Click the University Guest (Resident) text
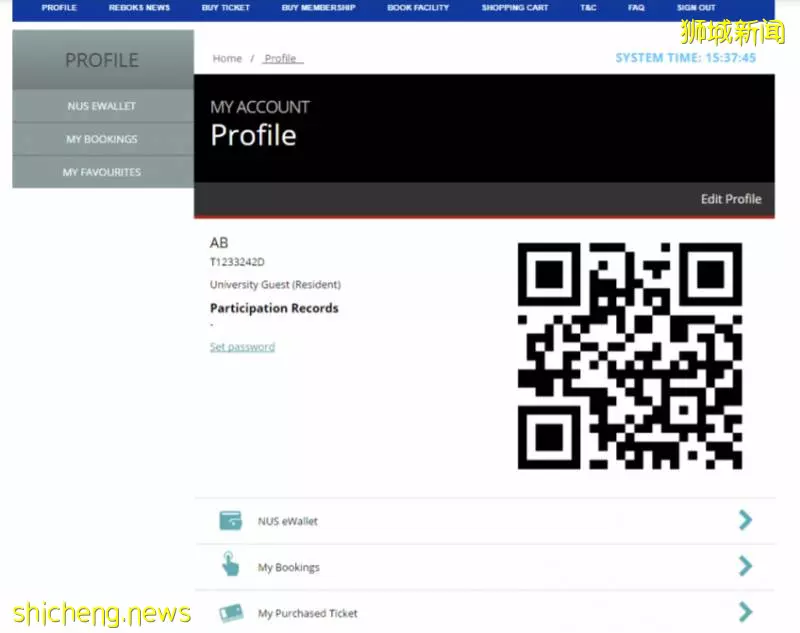This screenshot has width=800, height=633. click(x=276, y=285)
